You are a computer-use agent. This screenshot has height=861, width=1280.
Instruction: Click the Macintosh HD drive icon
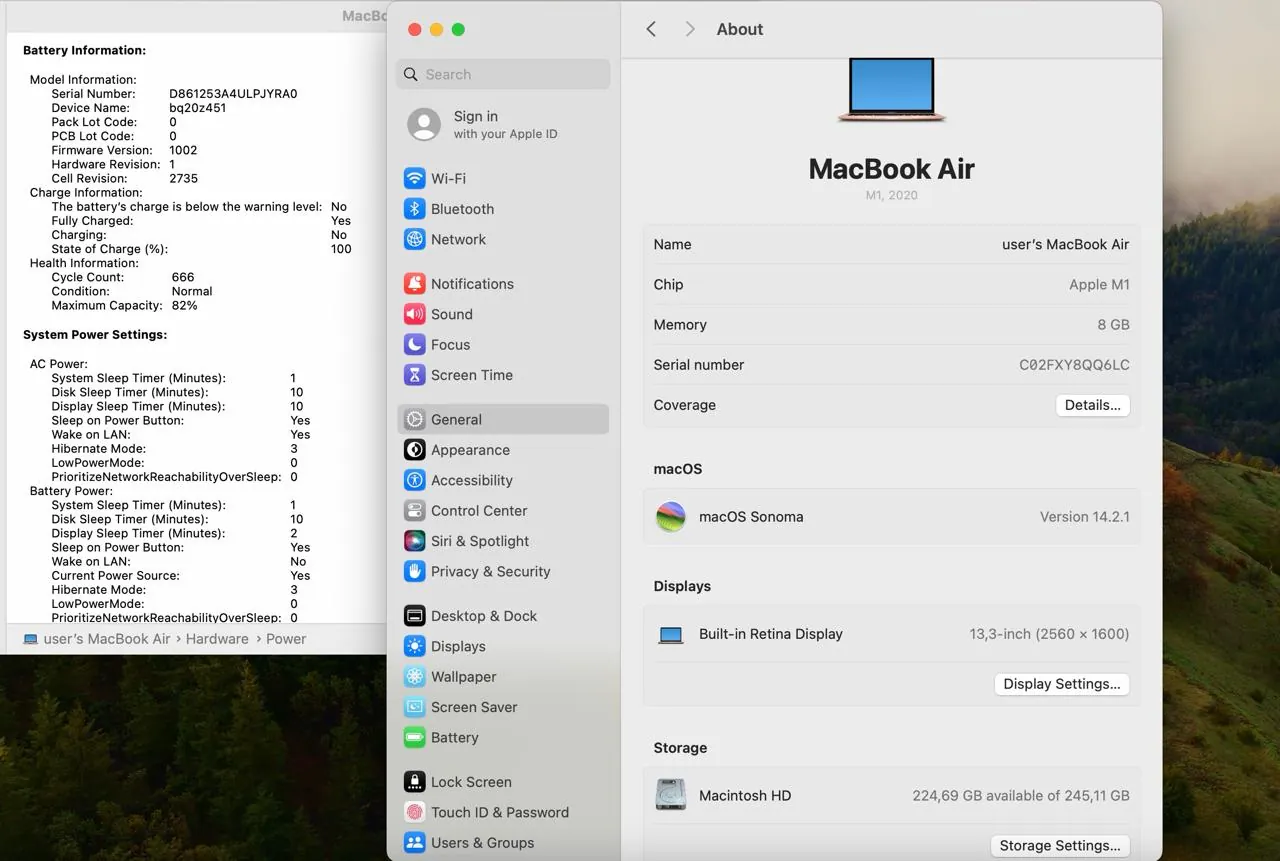point(671,796)
